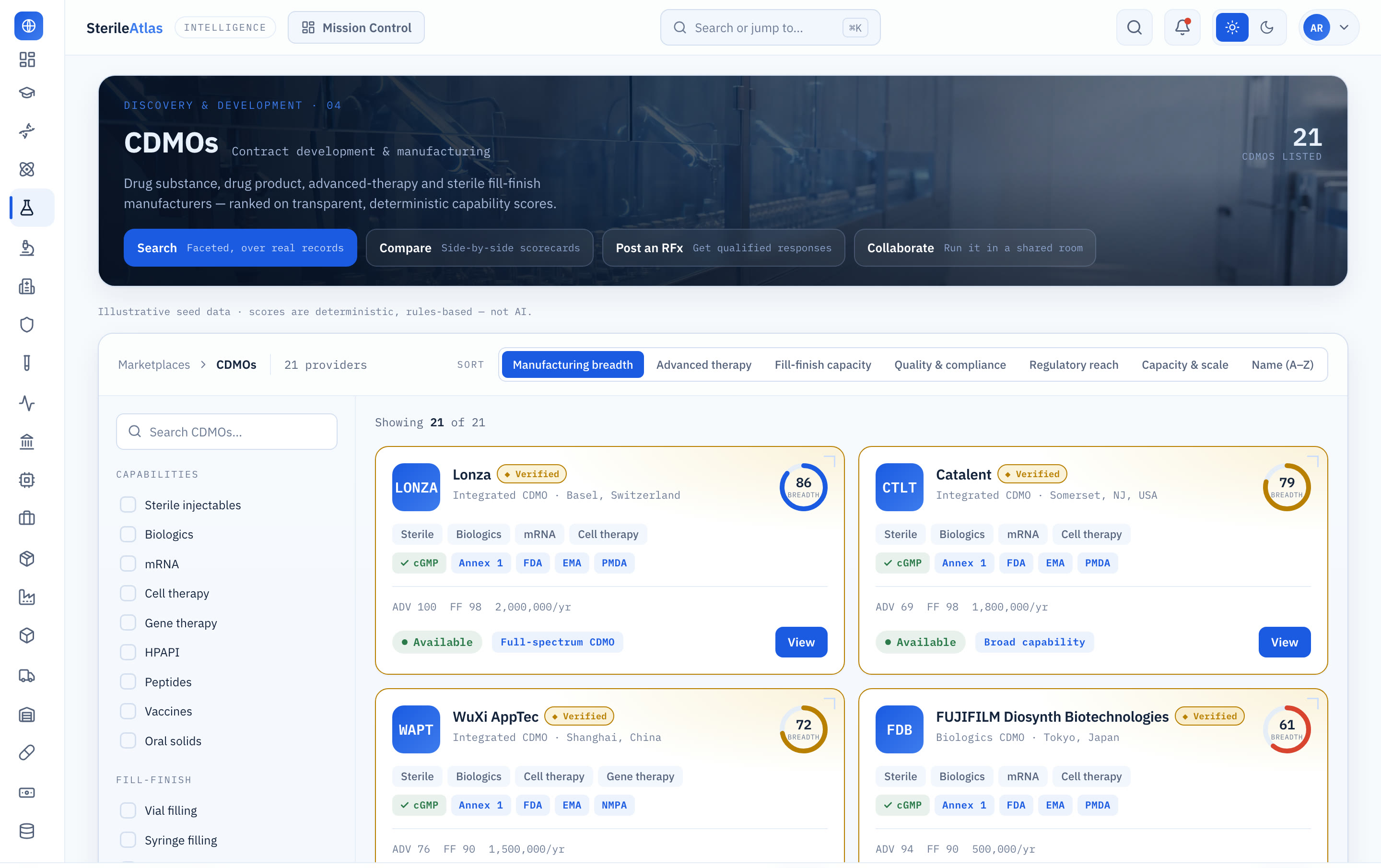View the Catalent provider card
The image size is (1381, 868).
[x=1284, y=642]
